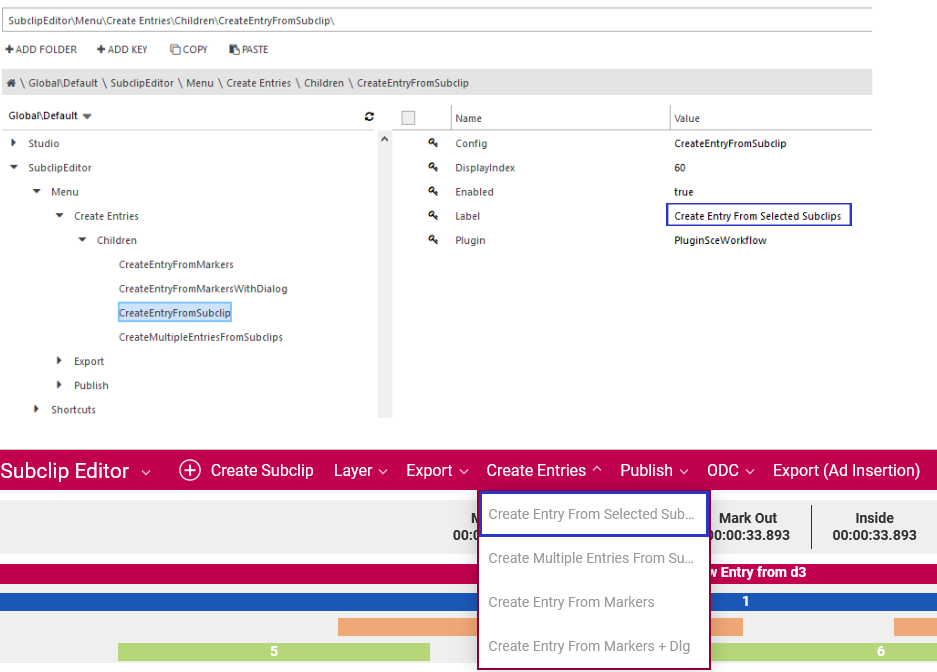Choose Create Entry From Markers menu entry

(x=571, y=602)
